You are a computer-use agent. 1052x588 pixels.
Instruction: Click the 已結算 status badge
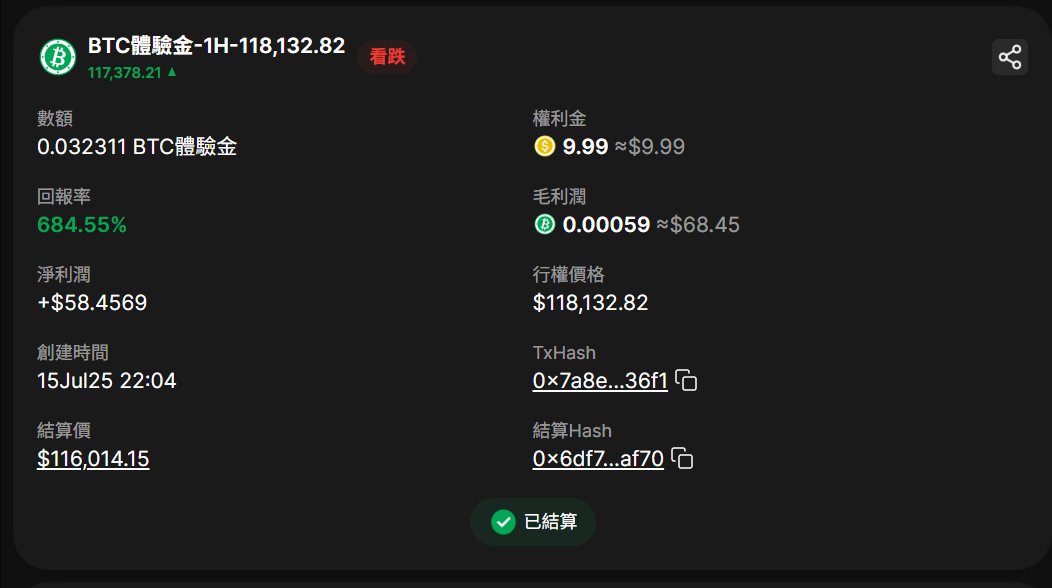[533, 522]
